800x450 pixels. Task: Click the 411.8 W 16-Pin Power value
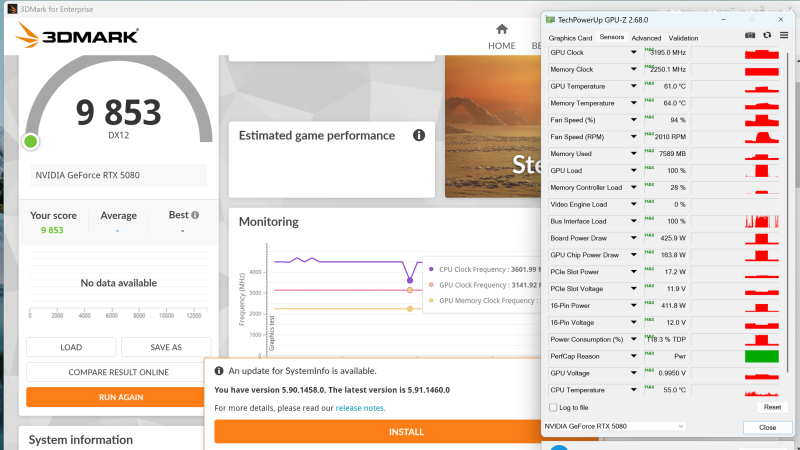click(x=673, y=306)
